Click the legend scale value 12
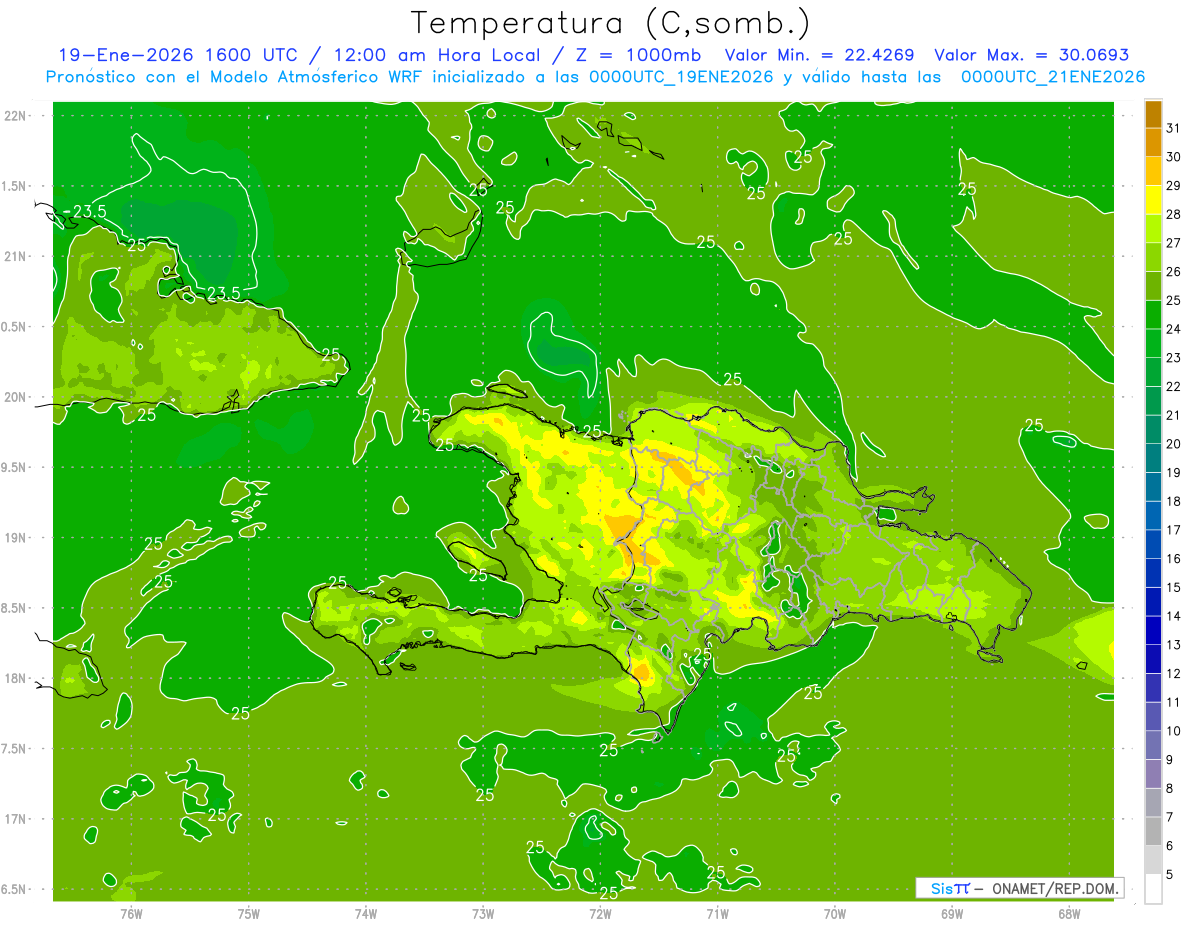This screenshot has width=1200, height=927. pyautogui.click(x=1173, y=674)
